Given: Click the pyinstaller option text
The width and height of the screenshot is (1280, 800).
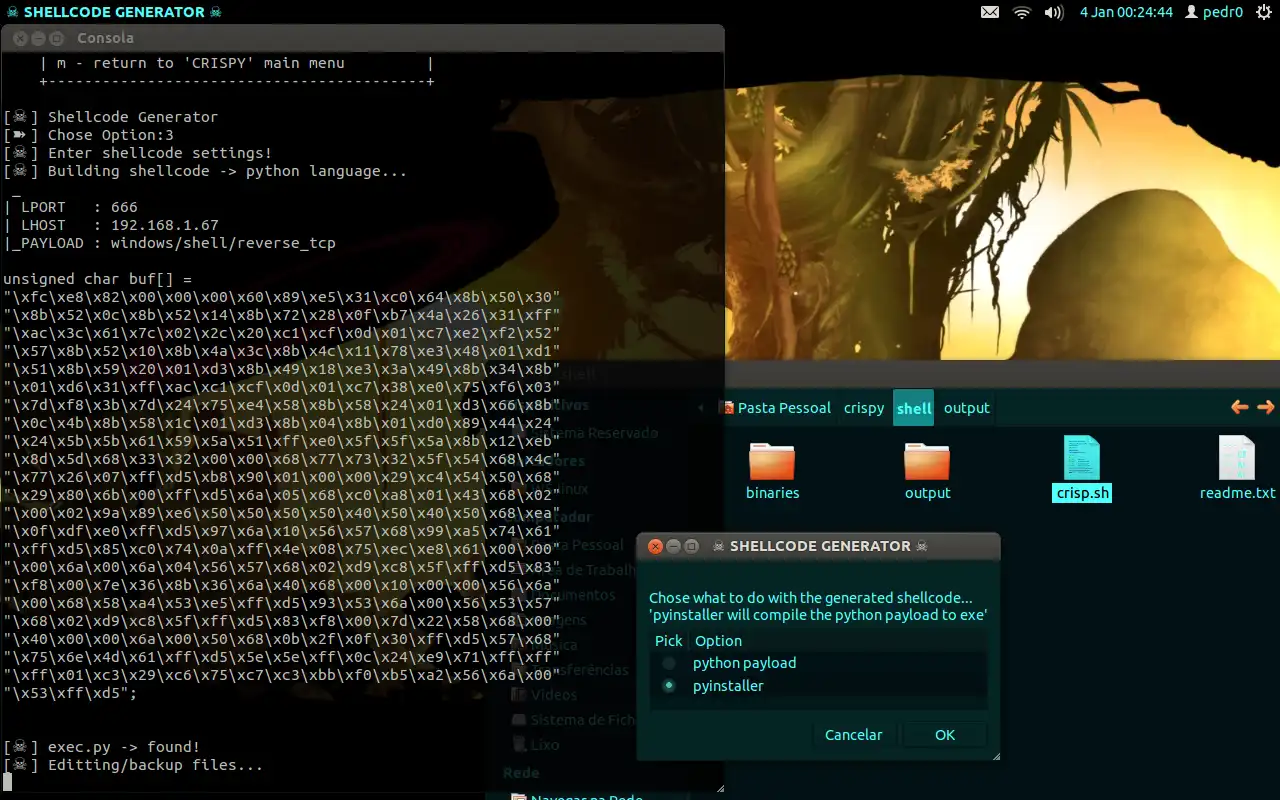Looking at the screenshot, I should [x=728, y=686].
